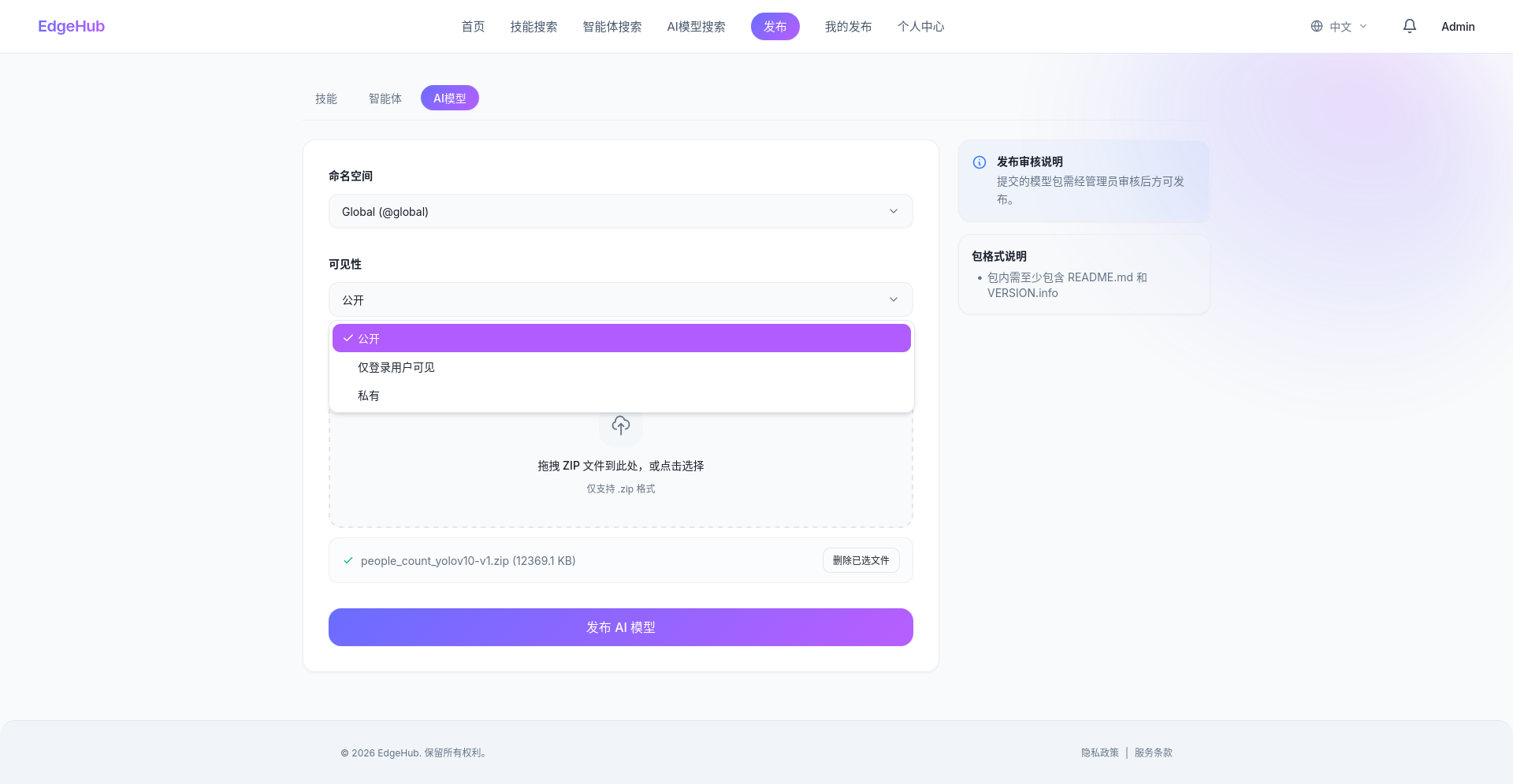The image size is (1513, 784).
Task: Open AI模型搜索 in the navigation bar
Action: [x=697, y=27]
